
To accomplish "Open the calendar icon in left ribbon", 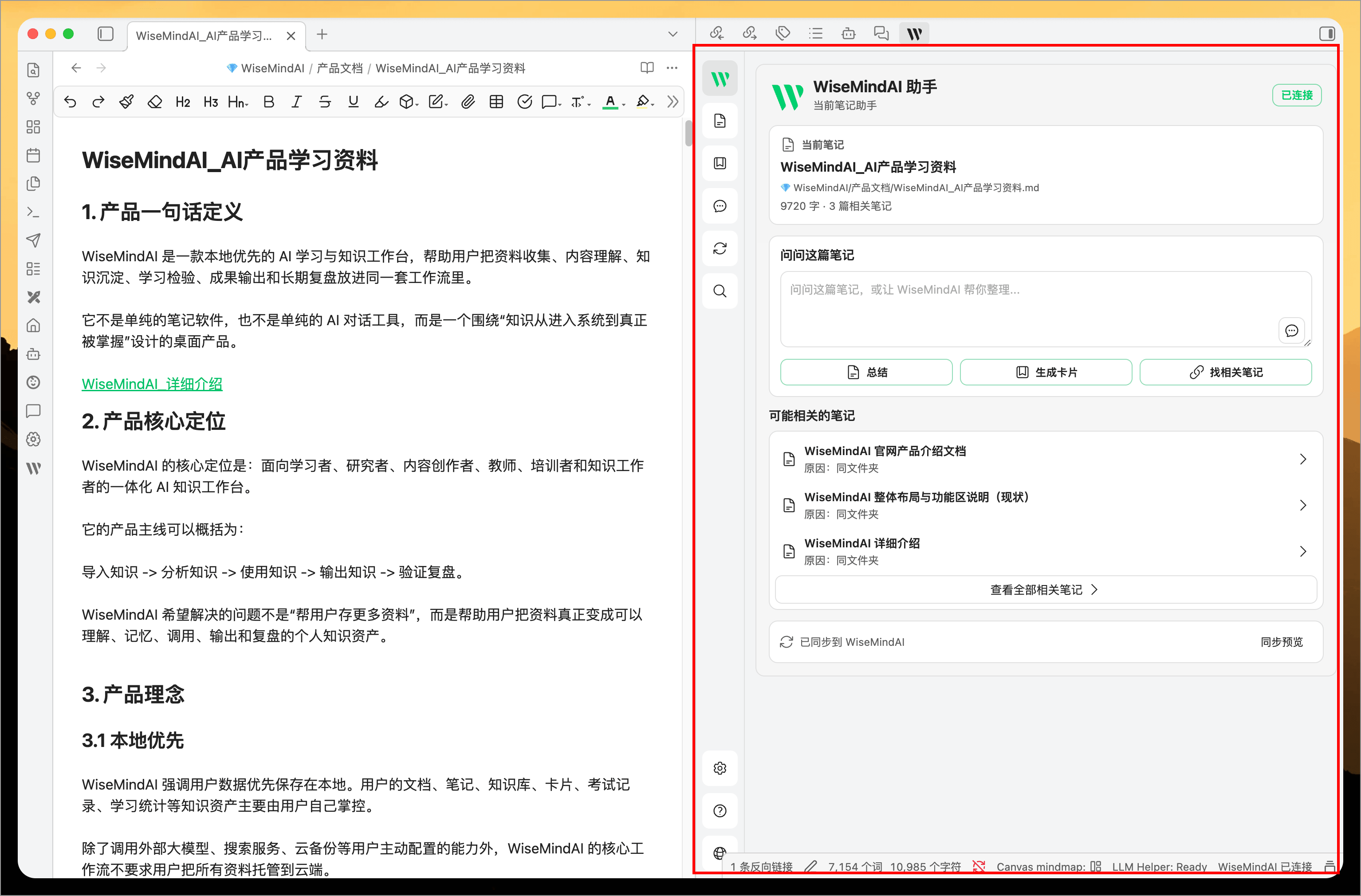I will tap(34, 155).
